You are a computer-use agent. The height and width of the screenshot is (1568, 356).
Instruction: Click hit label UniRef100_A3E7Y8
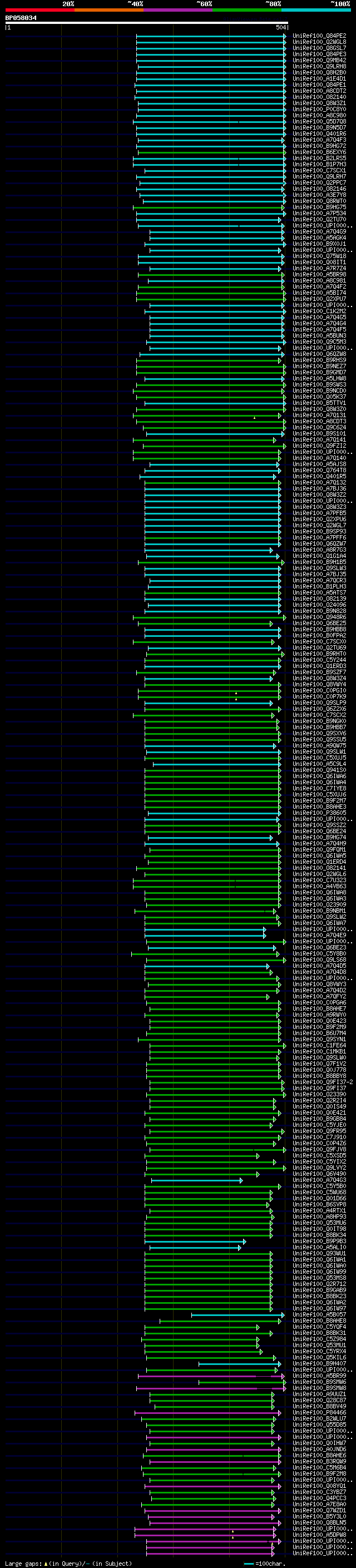(319, 195)
